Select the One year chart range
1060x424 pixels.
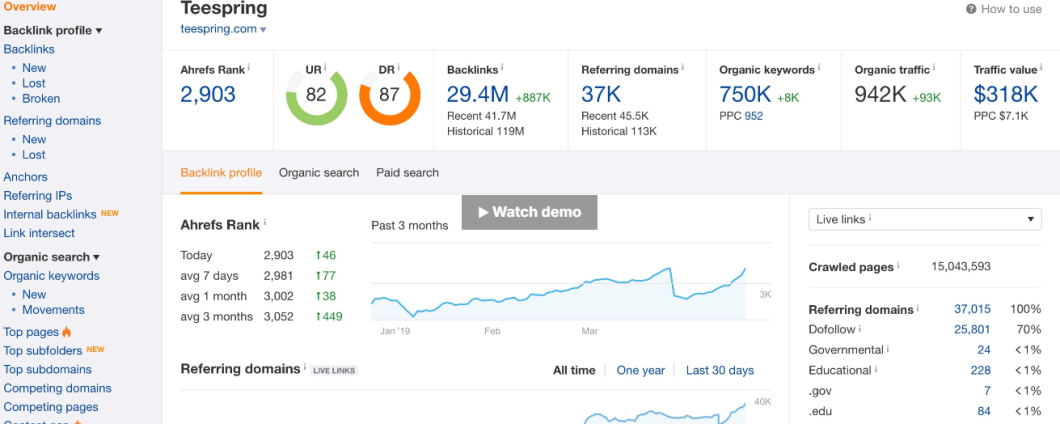(x=640, y=370)
